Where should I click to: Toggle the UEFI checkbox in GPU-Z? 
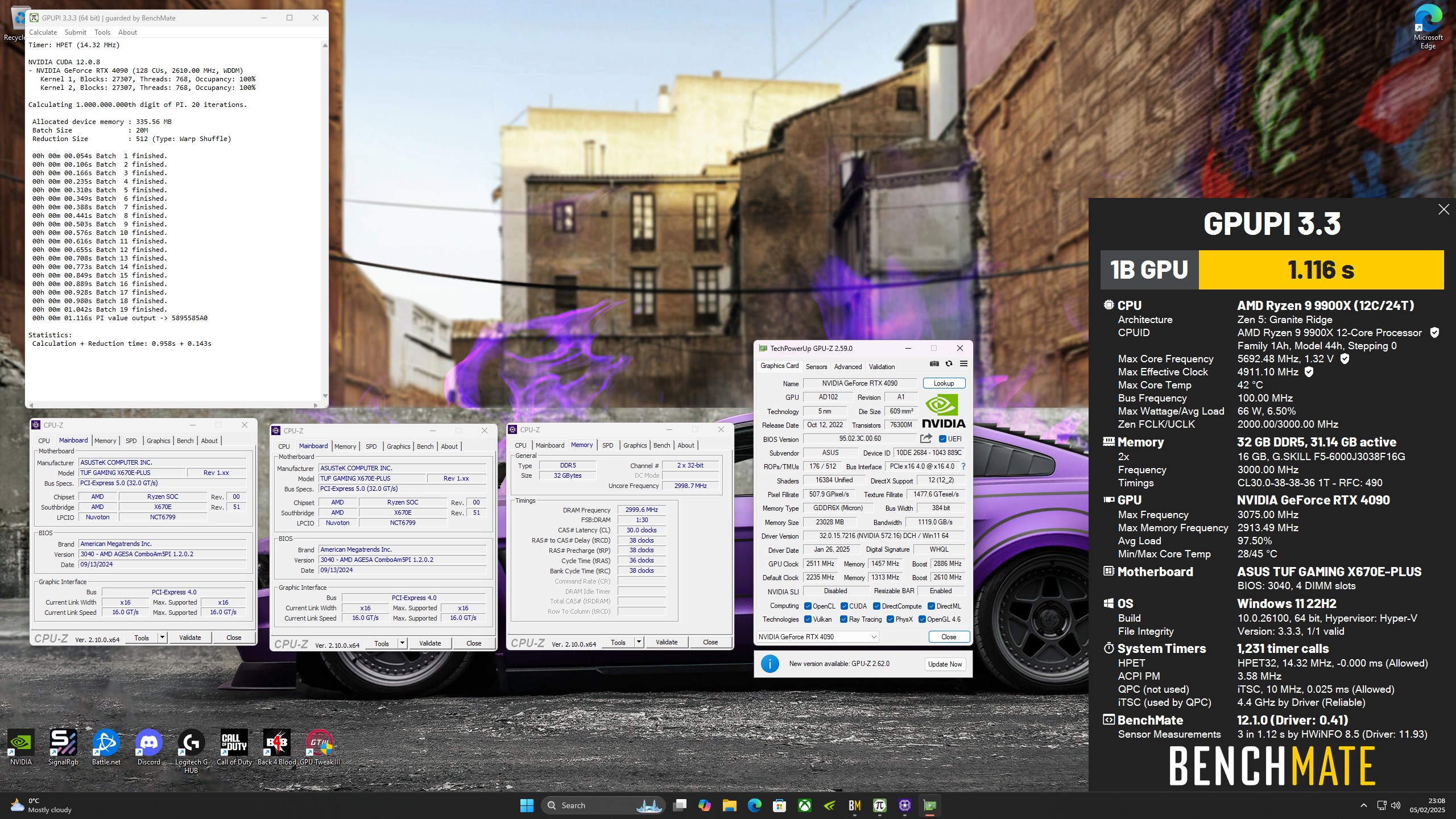(942, 439)
